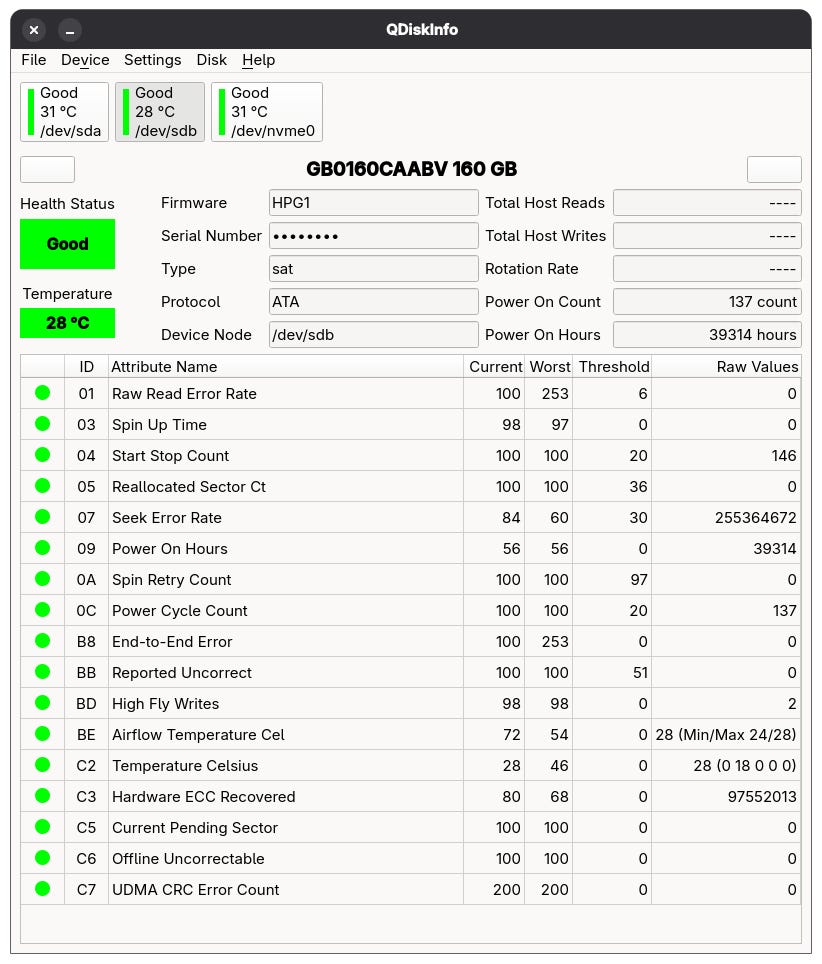This screenshot has width=822, height=964.
Task: Click the green Good health status box
Action: click(x=68, y=244)
